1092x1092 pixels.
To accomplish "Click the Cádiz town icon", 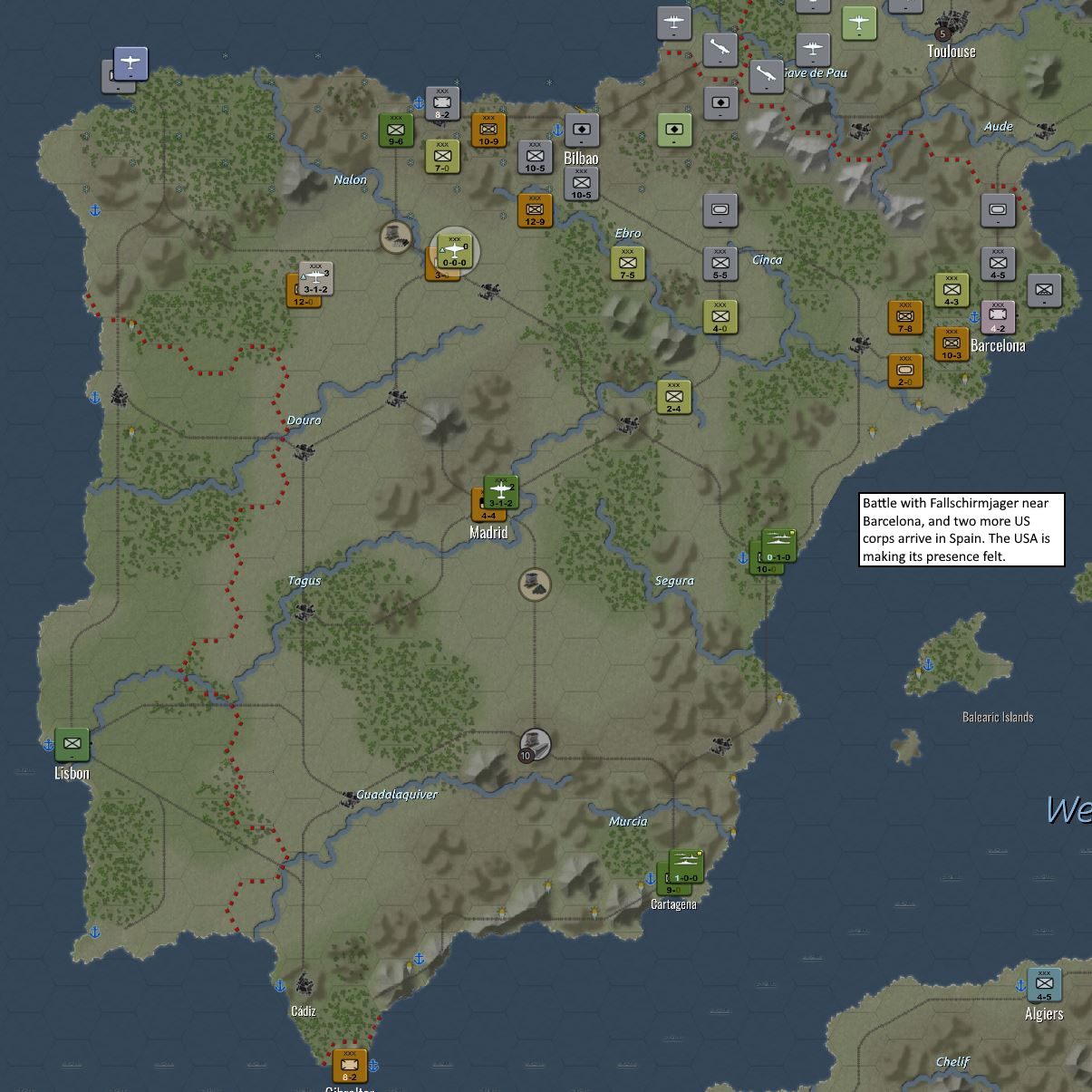I will pyautogui.click(x=304, y=984).
